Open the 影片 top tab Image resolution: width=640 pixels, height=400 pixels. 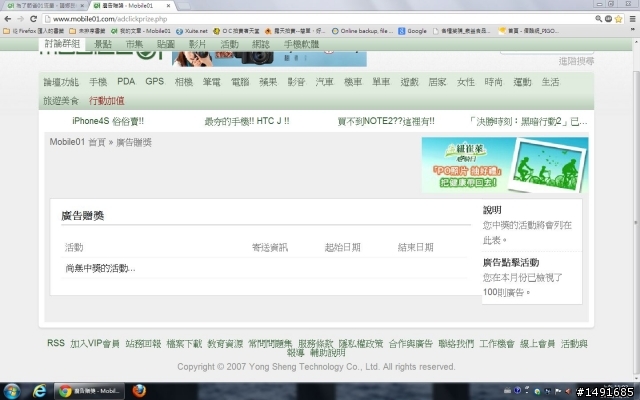coord(197,44)
